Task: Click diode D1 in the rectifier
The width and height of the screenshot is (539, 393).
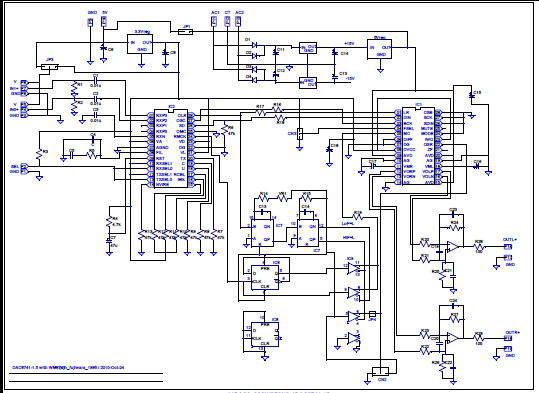Action: pyautogui.click(x=255, y=45)
